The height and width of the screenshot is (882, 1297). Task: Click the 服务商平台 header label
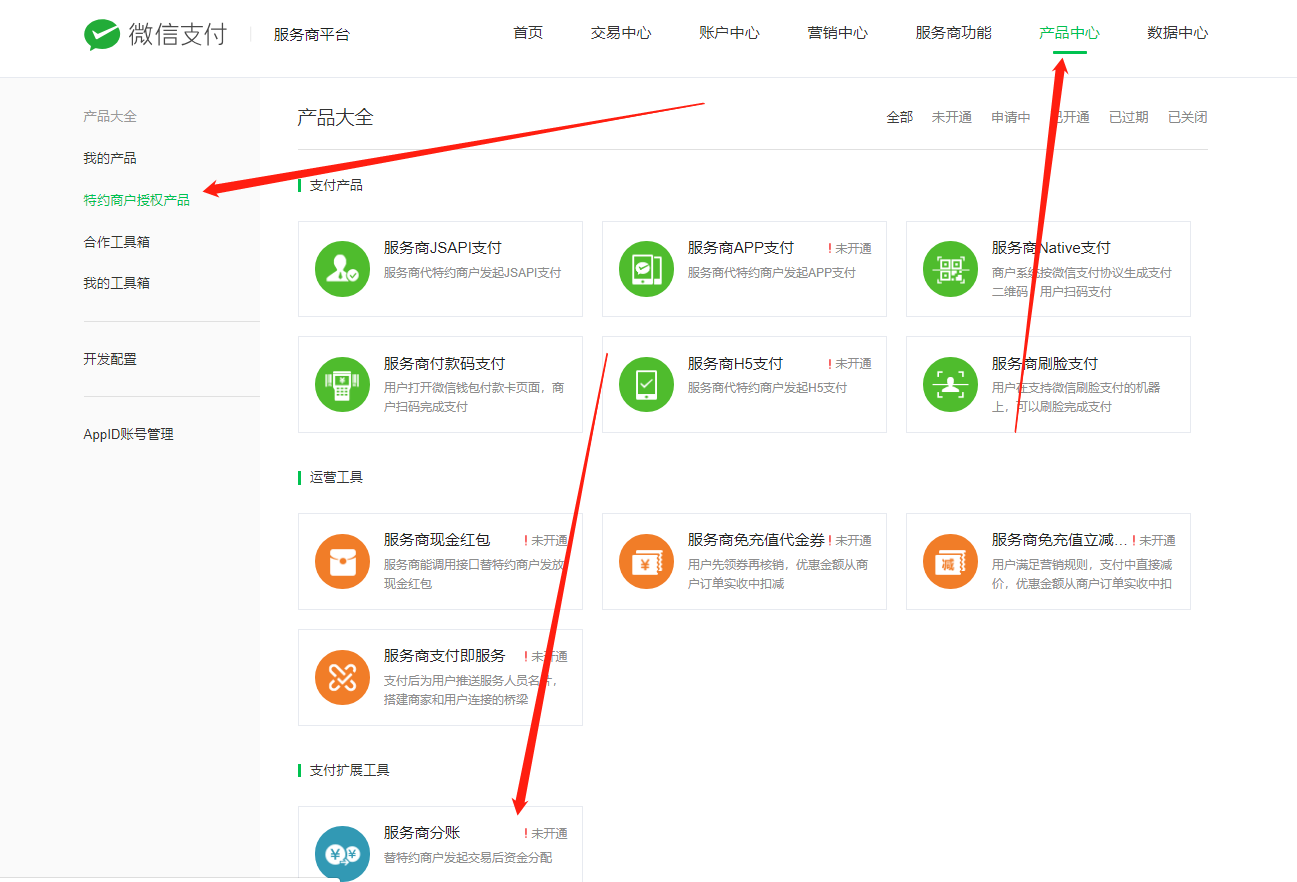[x=312, y=35]
